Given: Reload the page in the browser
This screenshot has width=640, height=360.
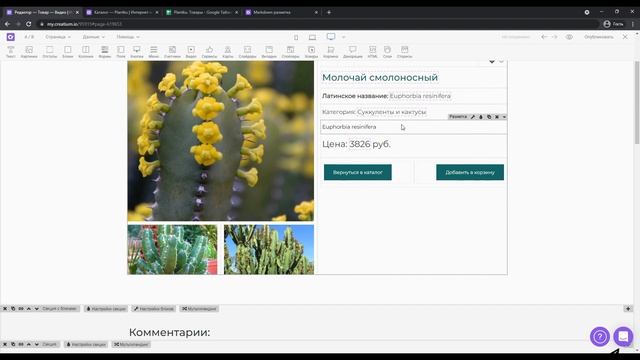Looking at the screenshot, I should tap(29, 24).
